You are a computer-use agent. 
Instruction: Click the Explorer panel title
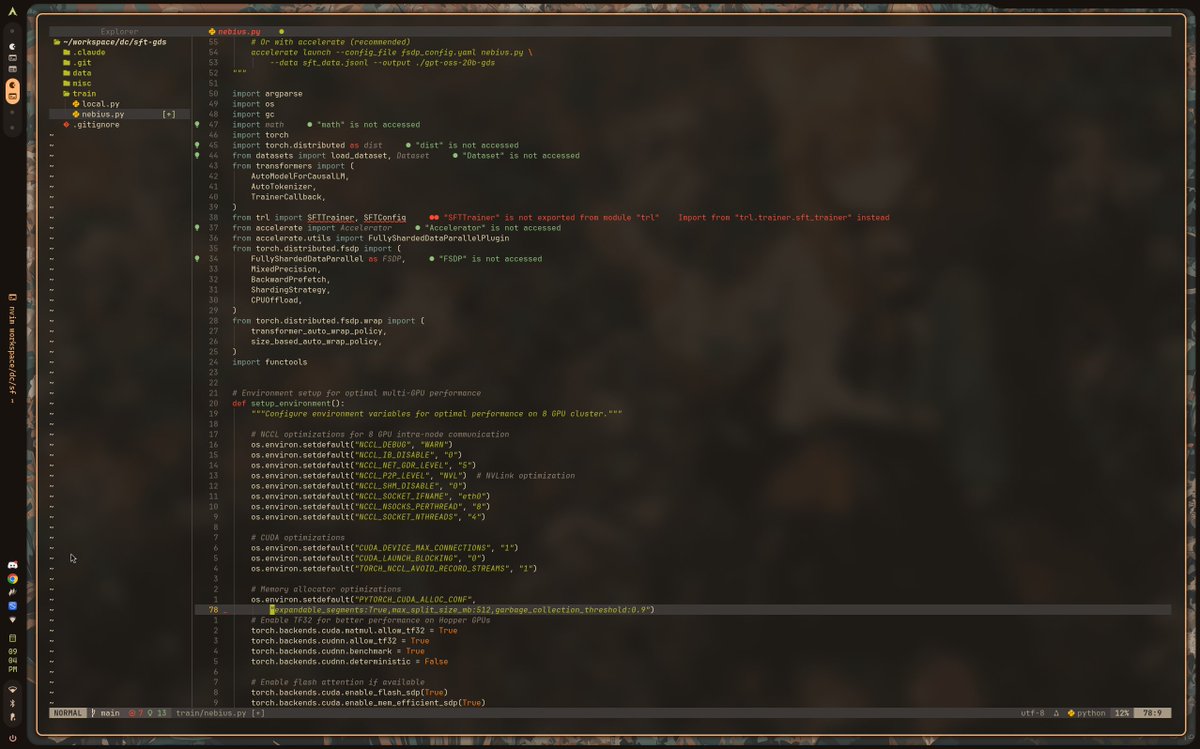pyautogui.click(x=120, y=32)
